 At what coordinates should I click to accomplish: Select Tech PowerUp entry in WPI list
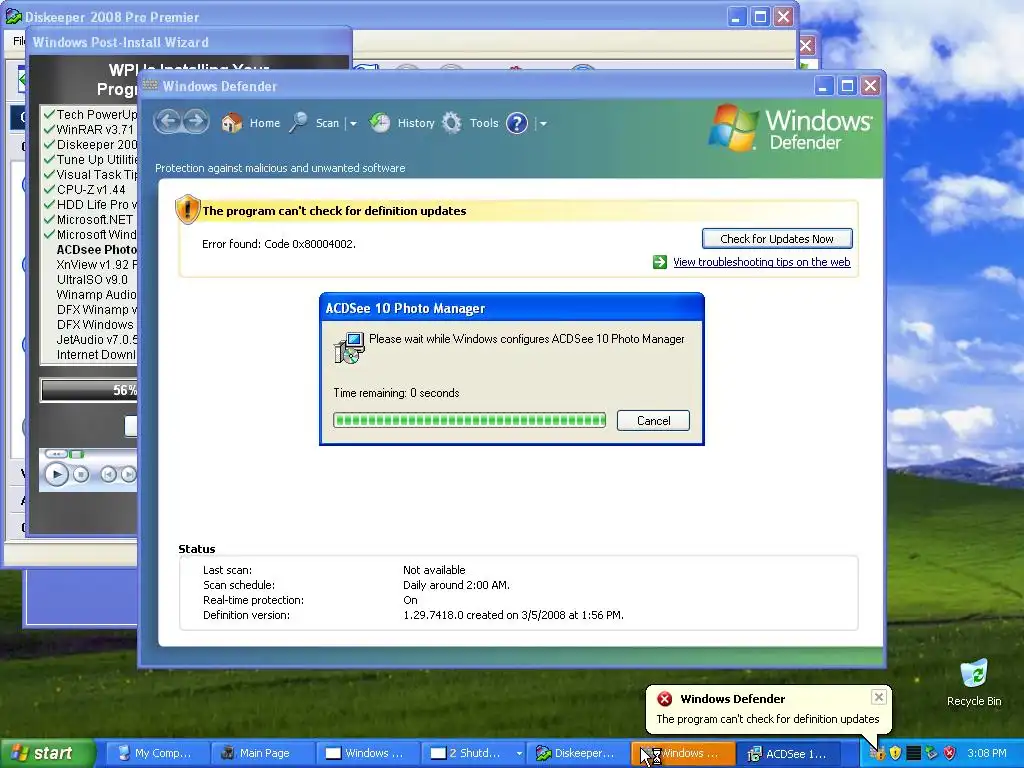coord(97,114)
